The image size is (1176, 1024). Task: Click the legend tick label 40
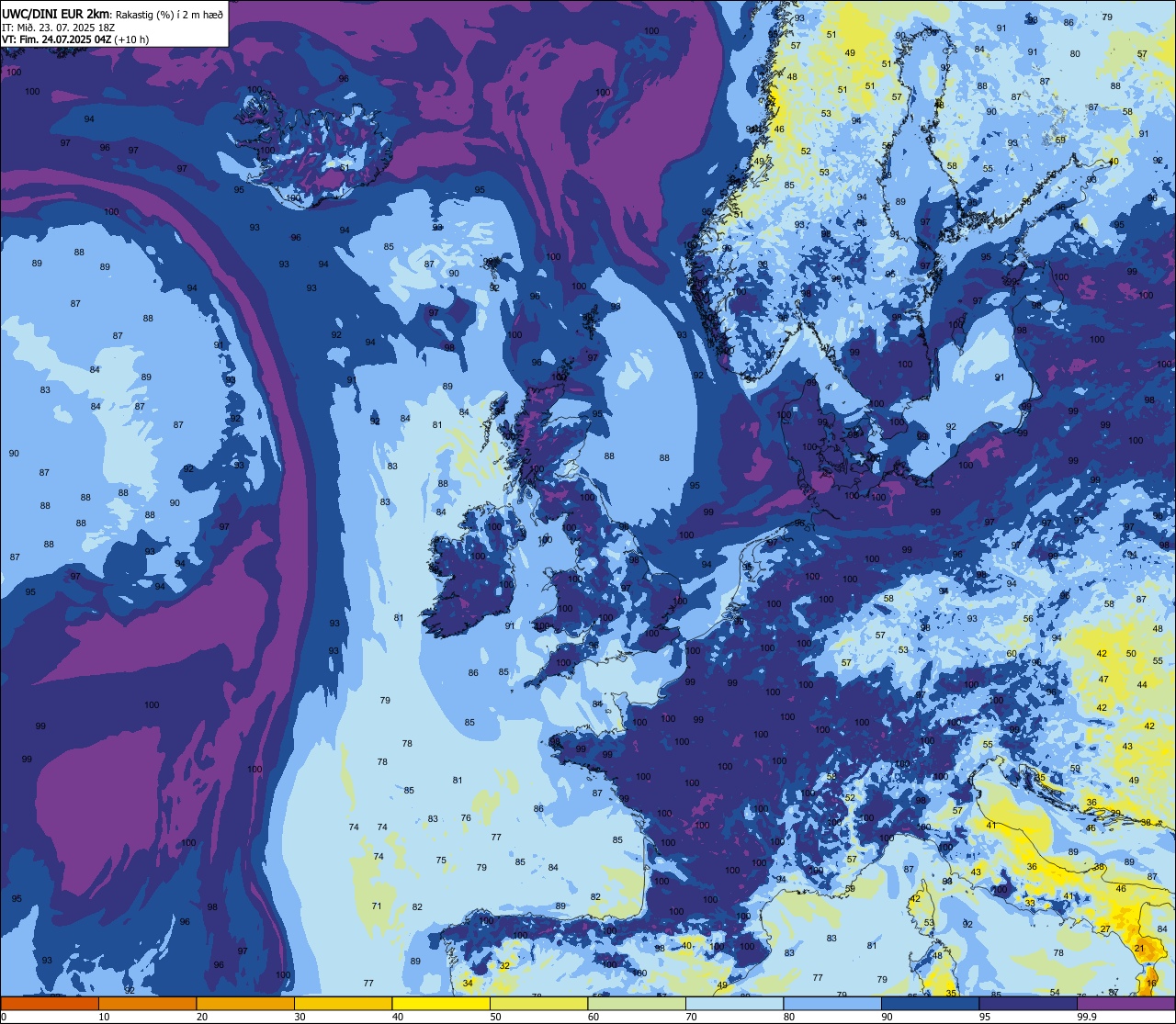[x=398, y=1017]
